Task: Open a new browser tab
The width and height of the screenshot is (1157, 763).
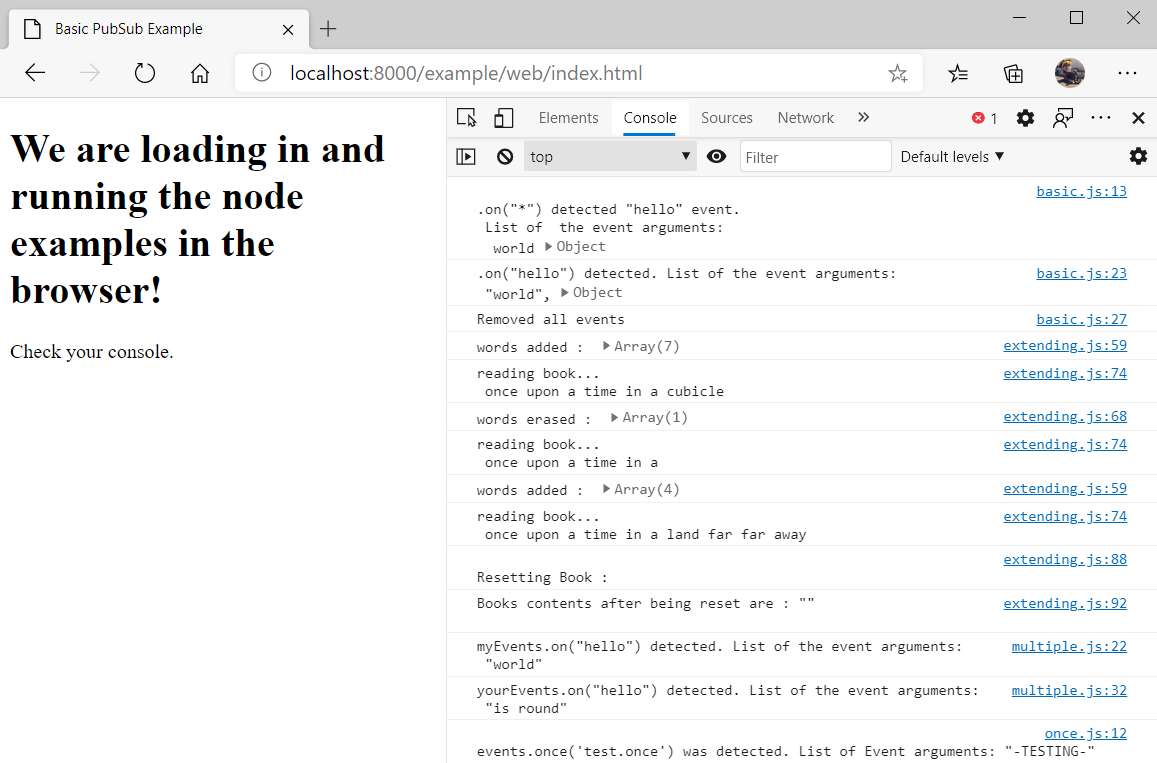Action: 328,29
